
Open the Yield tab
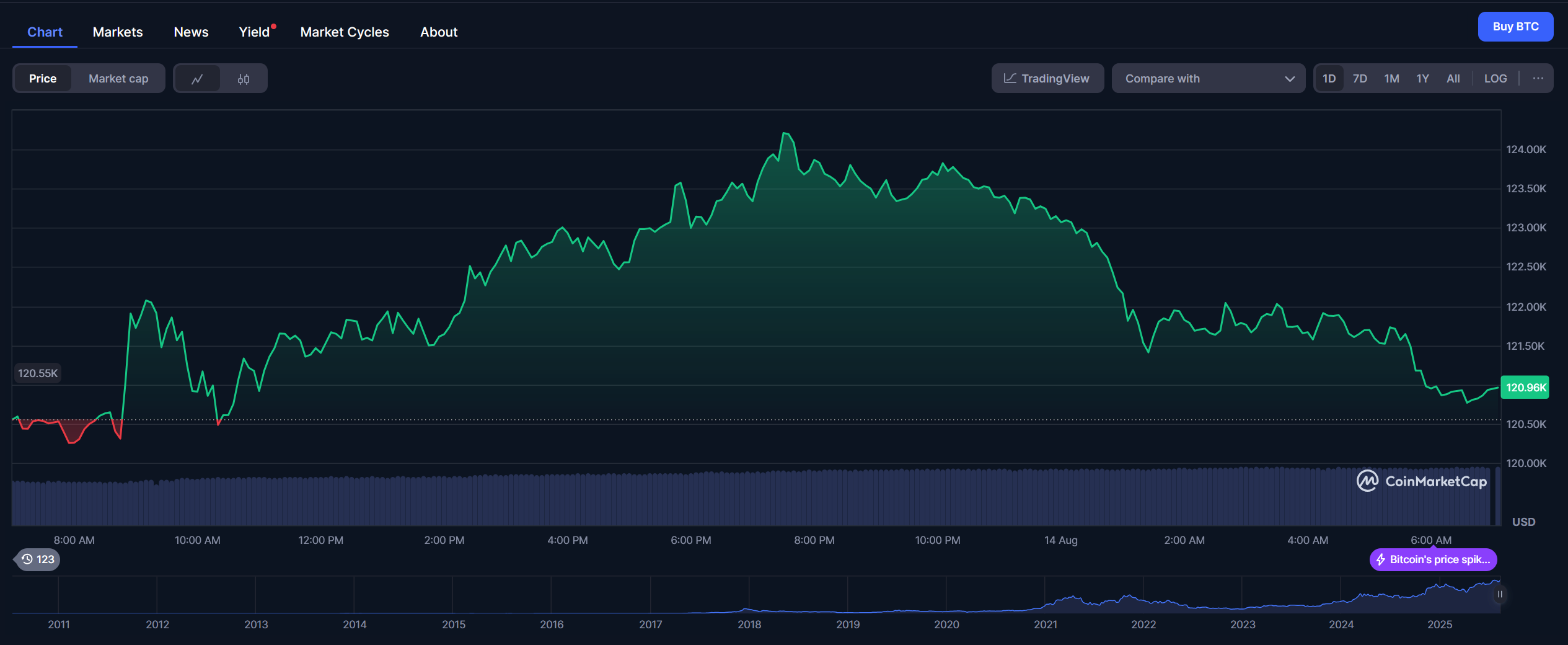click(x=254, y=32)
